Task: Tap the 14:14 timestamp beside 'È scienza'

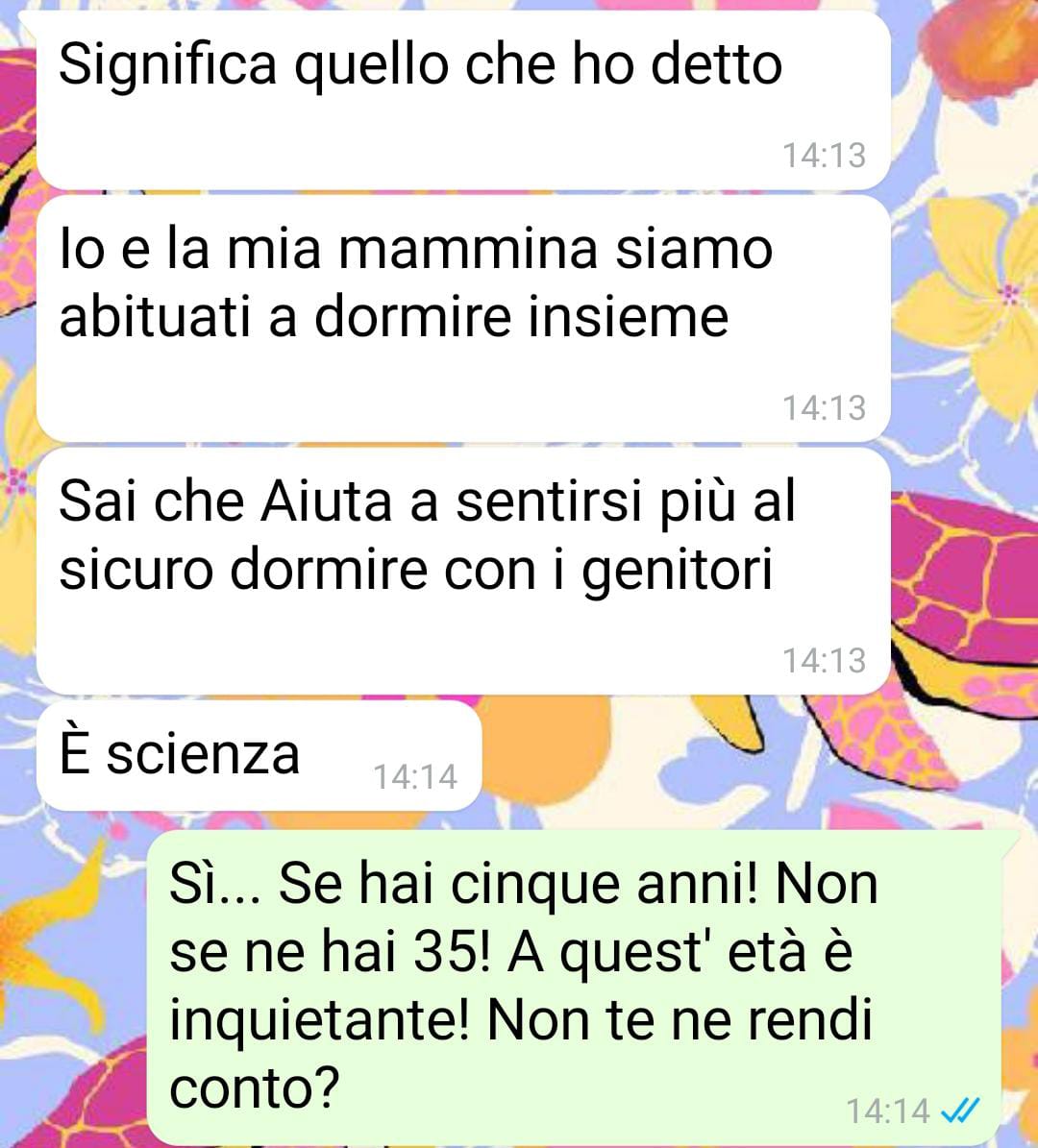Action: [x=415, y=777]
